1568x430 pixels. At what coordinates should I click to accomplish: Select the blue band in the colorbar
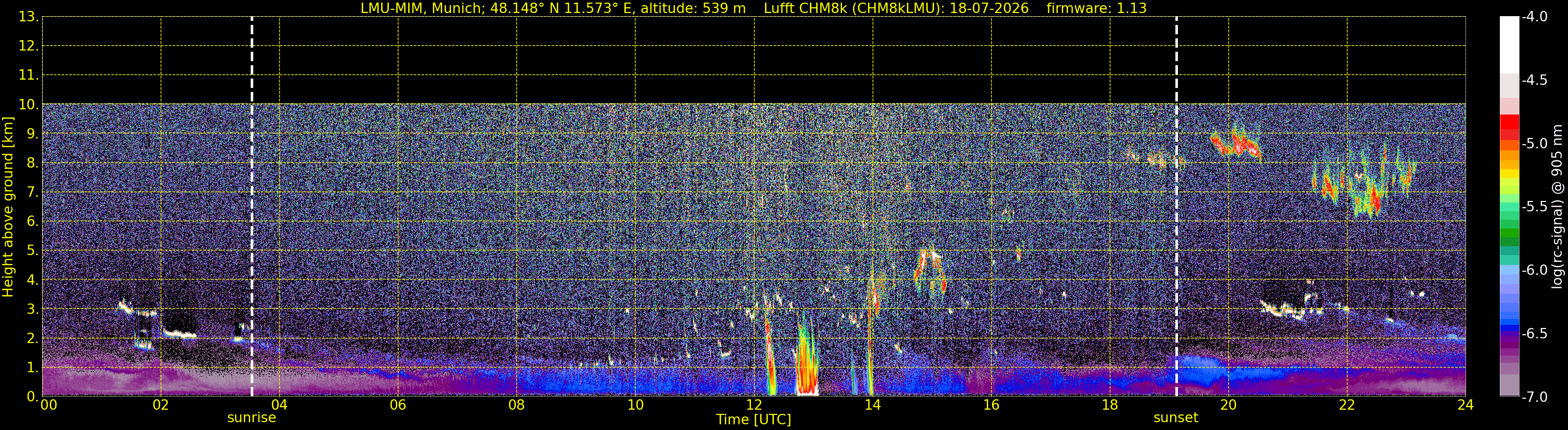point(1510,318)
